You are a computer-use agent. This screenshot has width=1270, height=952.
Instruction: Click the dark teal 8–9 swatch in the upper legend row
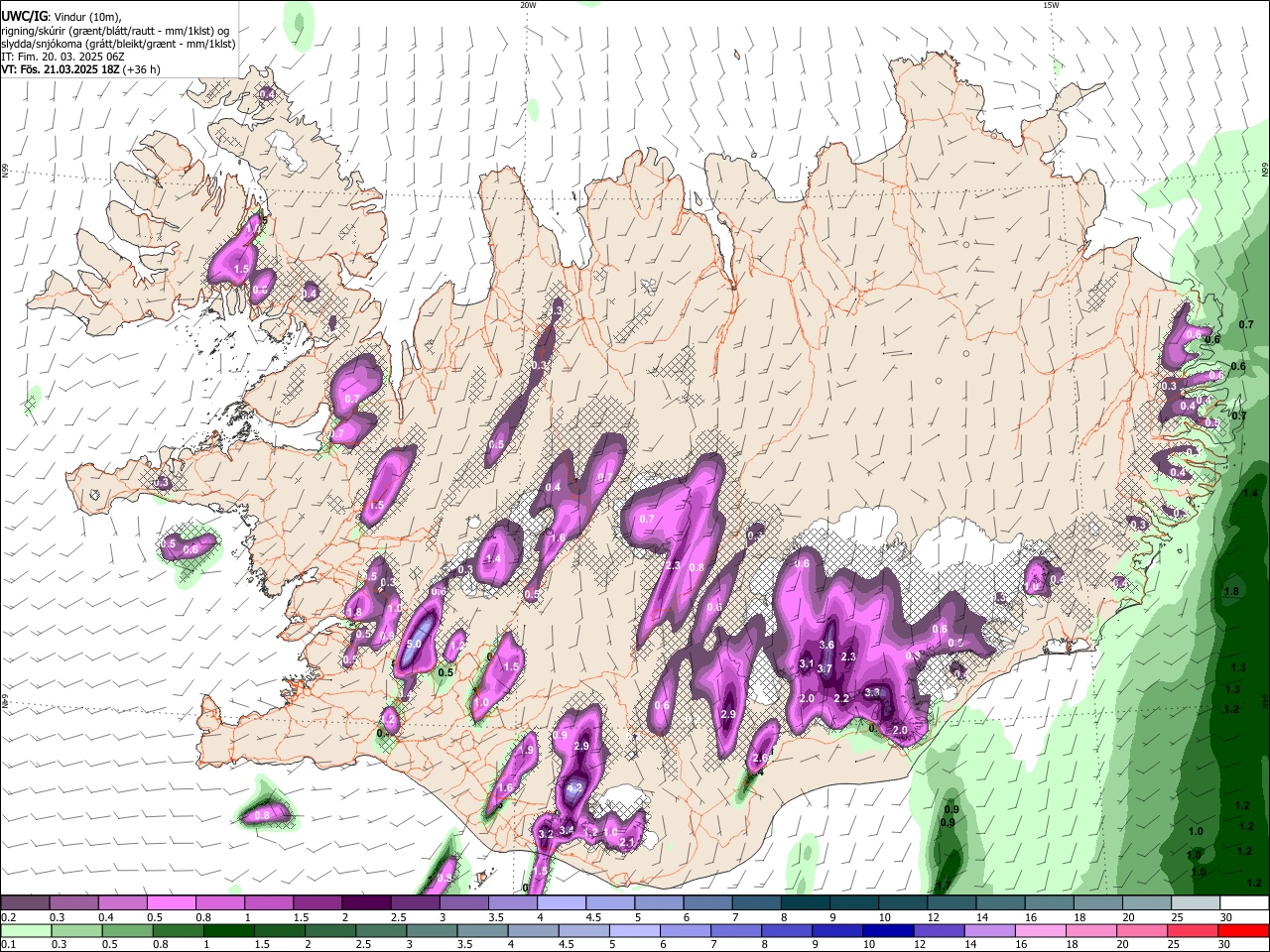coord(806,903)
